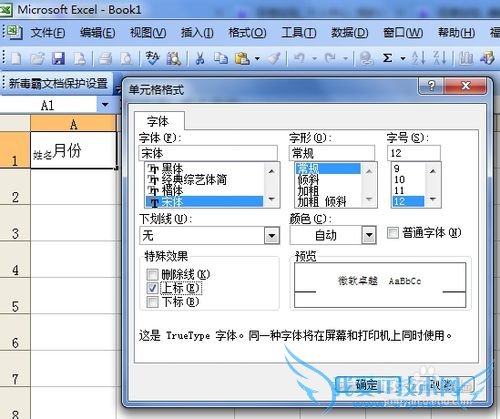Screen dimensions: 500x419
Task: Click the 取消 Cancel button
Action: tap(442, 385)
